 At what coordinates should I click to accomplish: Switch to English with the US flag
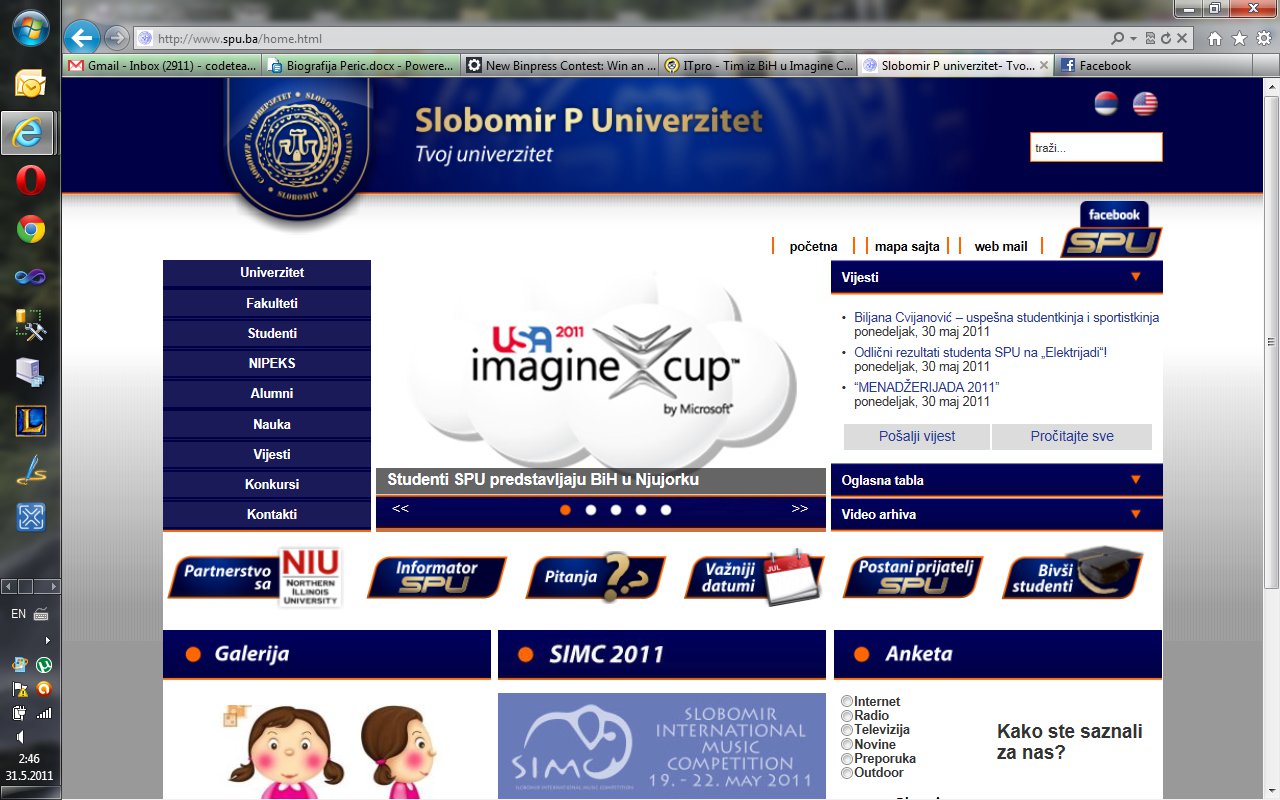pyautogui.click(x=1144, y=103)
